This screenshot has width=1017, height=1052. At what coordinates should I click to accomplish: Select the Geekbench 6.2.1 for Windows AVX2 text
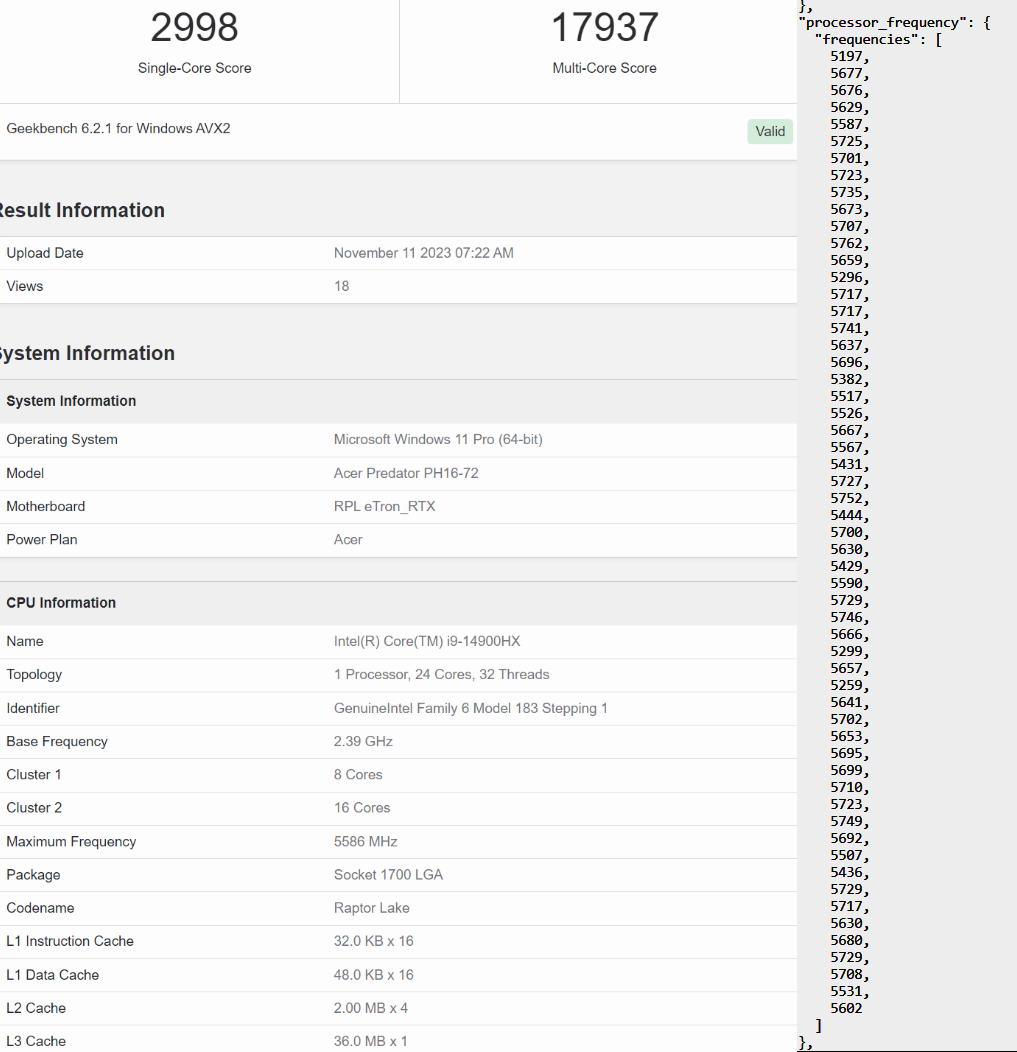coord(118,128)
